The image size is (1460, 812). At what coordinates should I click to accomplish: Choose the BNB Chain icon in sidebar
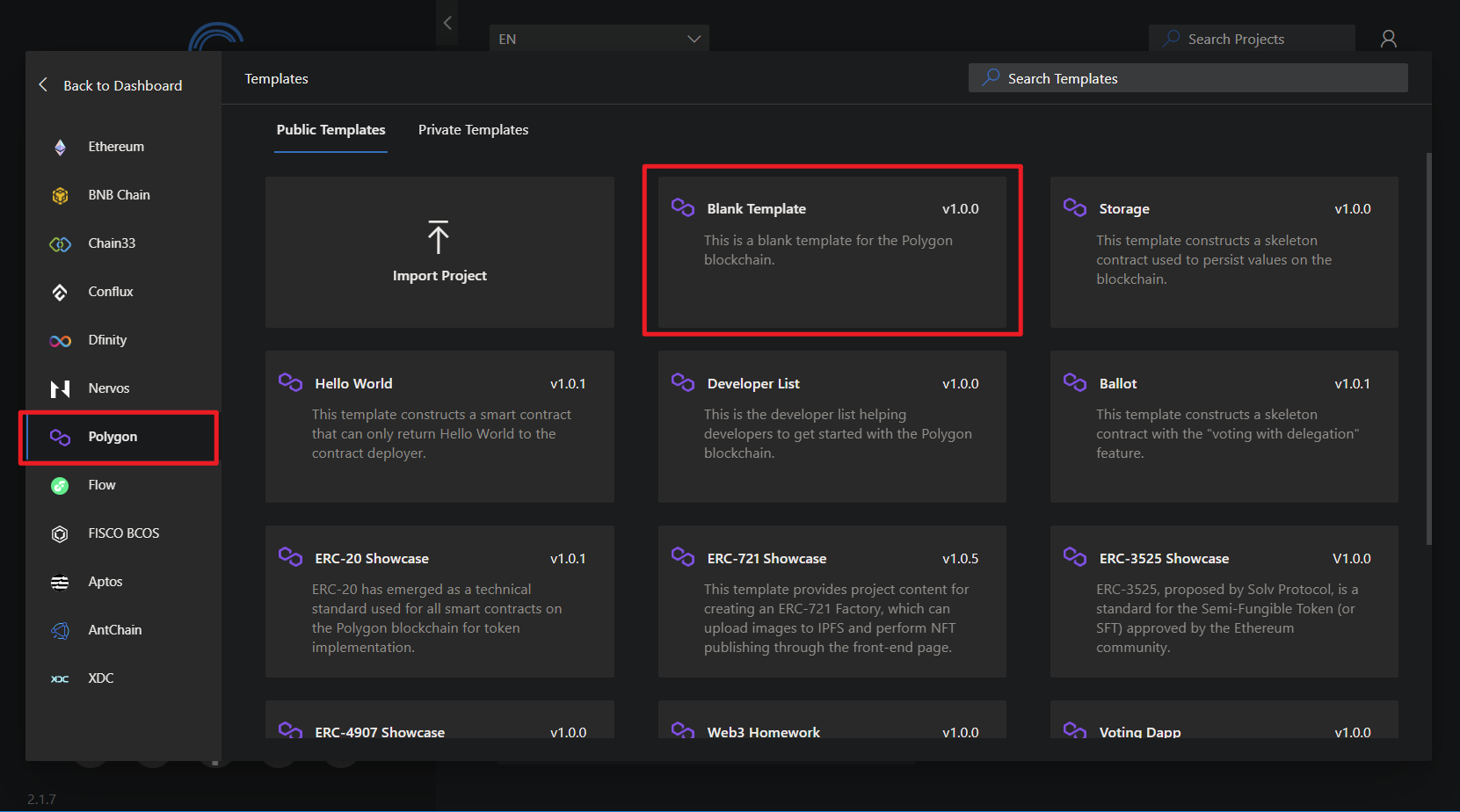(x=60, y=195)
